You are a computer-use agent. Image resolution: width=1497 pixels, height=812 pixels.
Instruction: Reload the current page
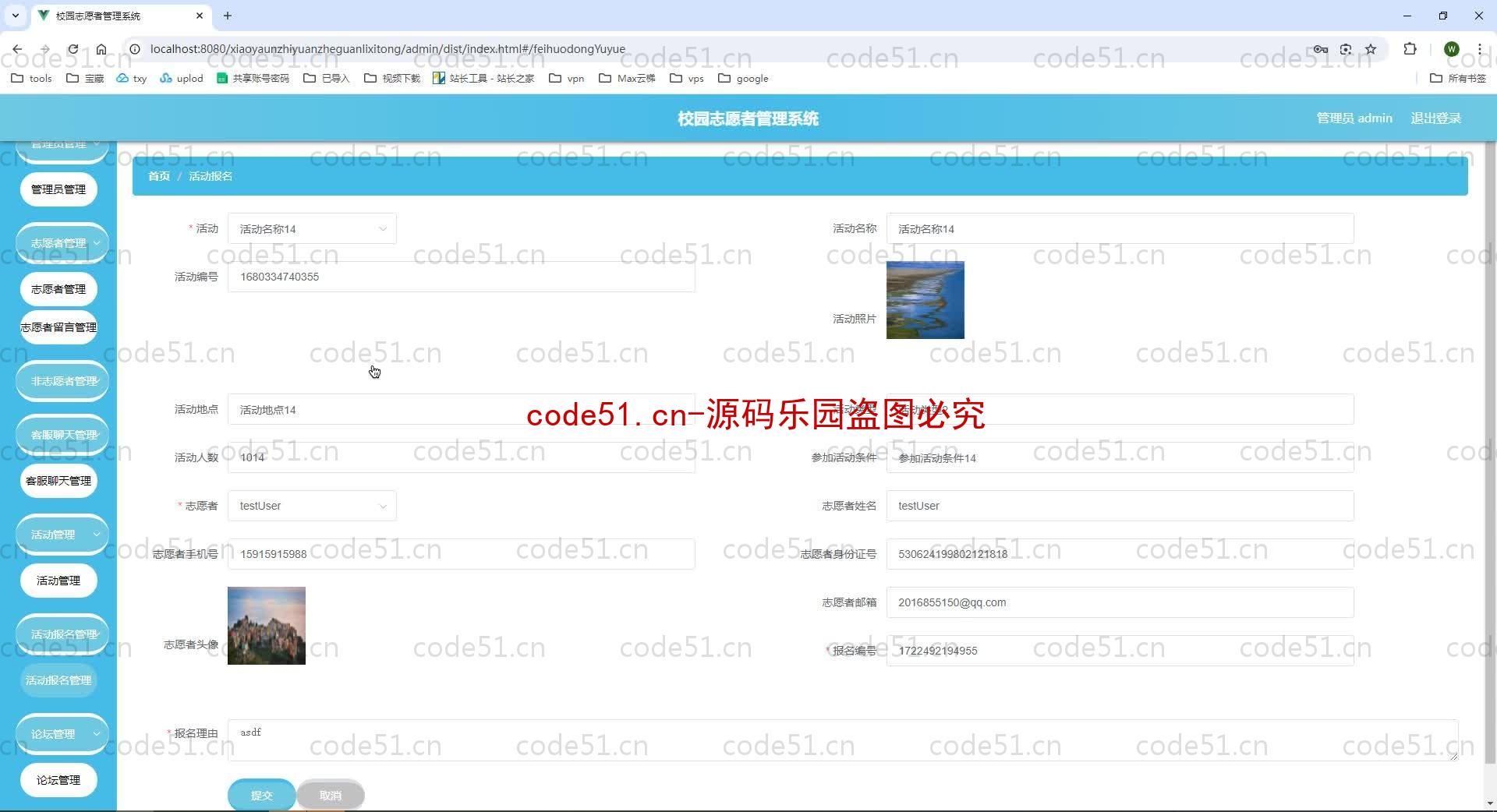coord(73,49)
